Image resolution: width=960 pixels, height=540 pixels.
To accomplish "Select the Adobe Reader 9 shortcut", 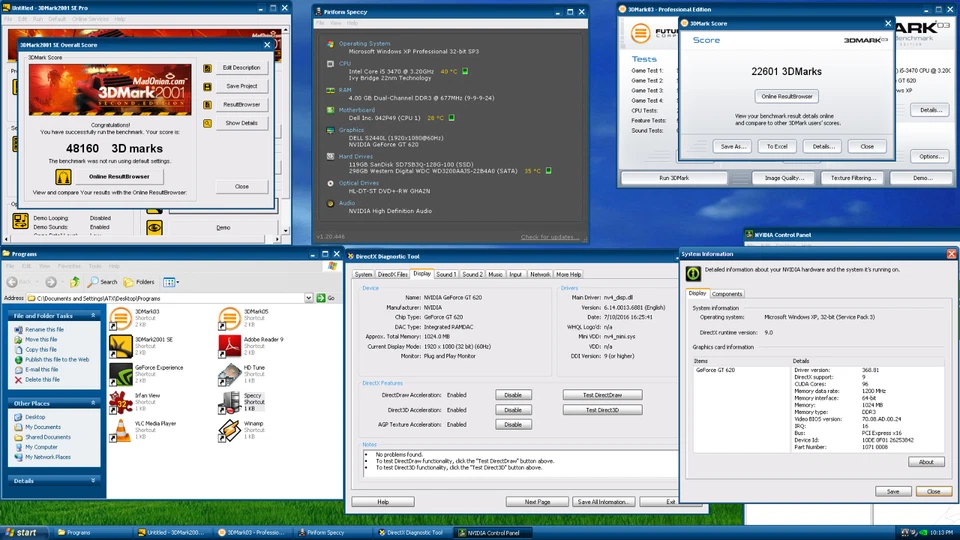I will [229, 346].
